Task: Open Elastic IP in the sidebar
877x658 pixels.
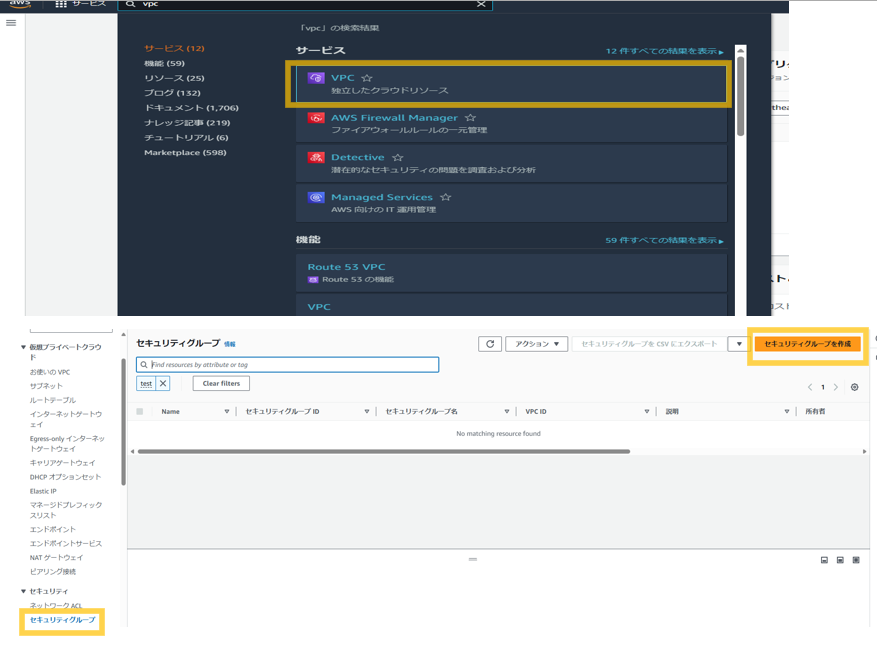Action: click(43, 491)
